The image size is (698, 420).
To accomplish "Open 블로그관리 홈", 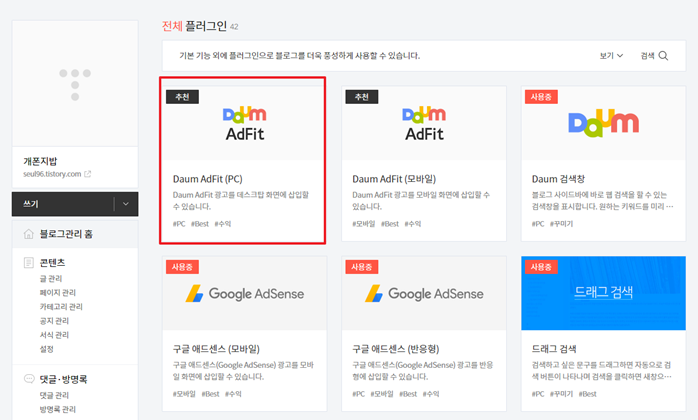I will point(66,234).
